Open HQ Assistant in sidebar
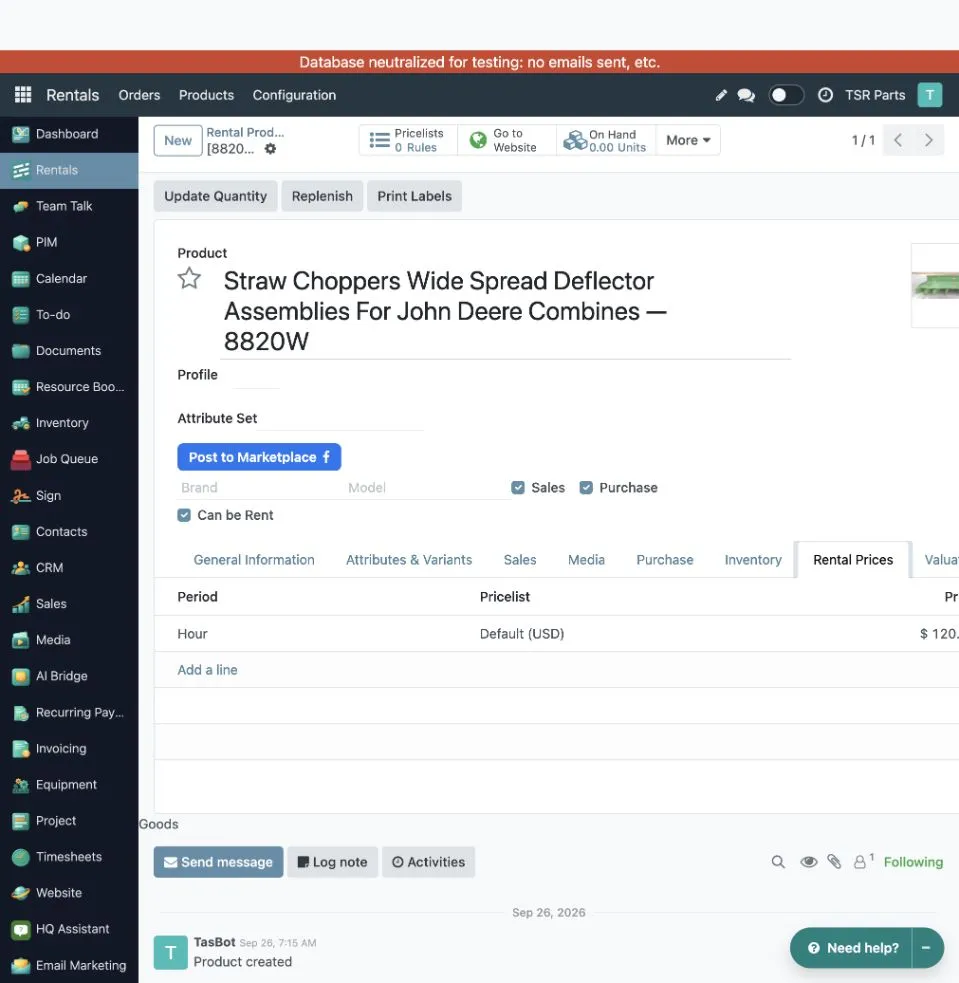This screenshot has height=983, width=959. click(x=69, y=929)
